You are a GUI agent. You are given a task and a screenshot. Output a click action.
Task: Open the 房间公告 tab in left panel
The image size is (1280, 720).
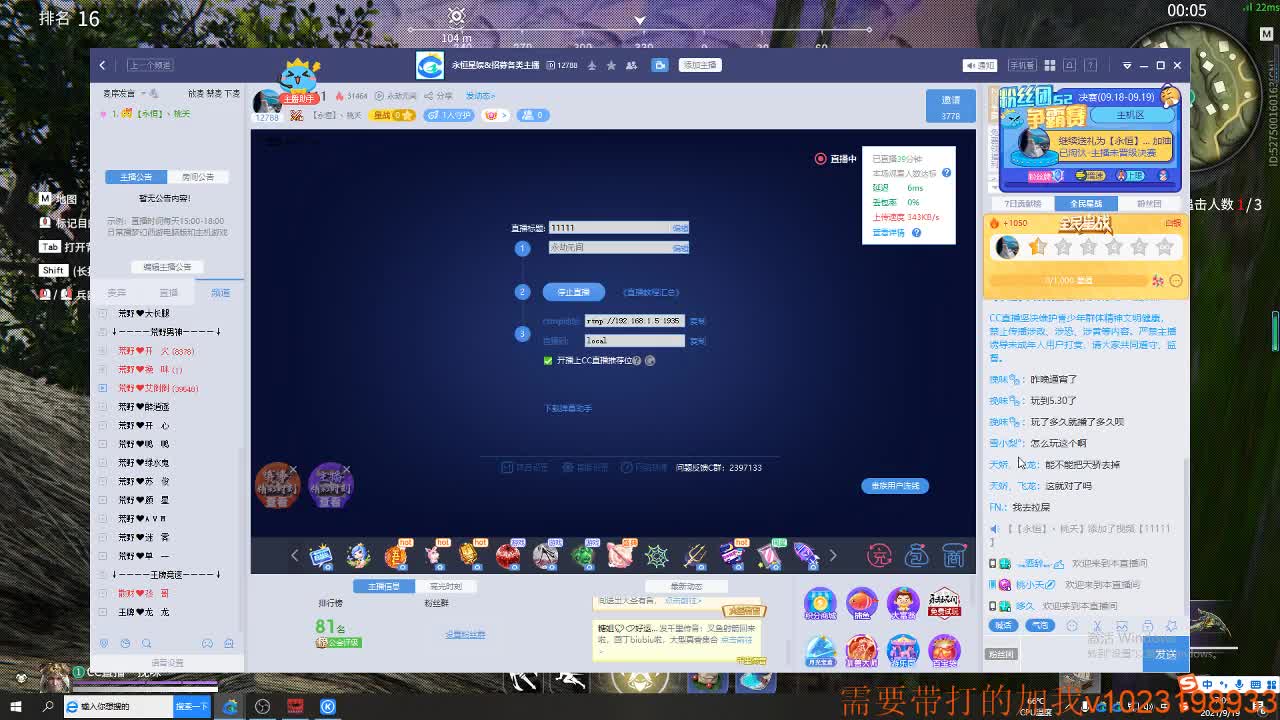[199, 177]
